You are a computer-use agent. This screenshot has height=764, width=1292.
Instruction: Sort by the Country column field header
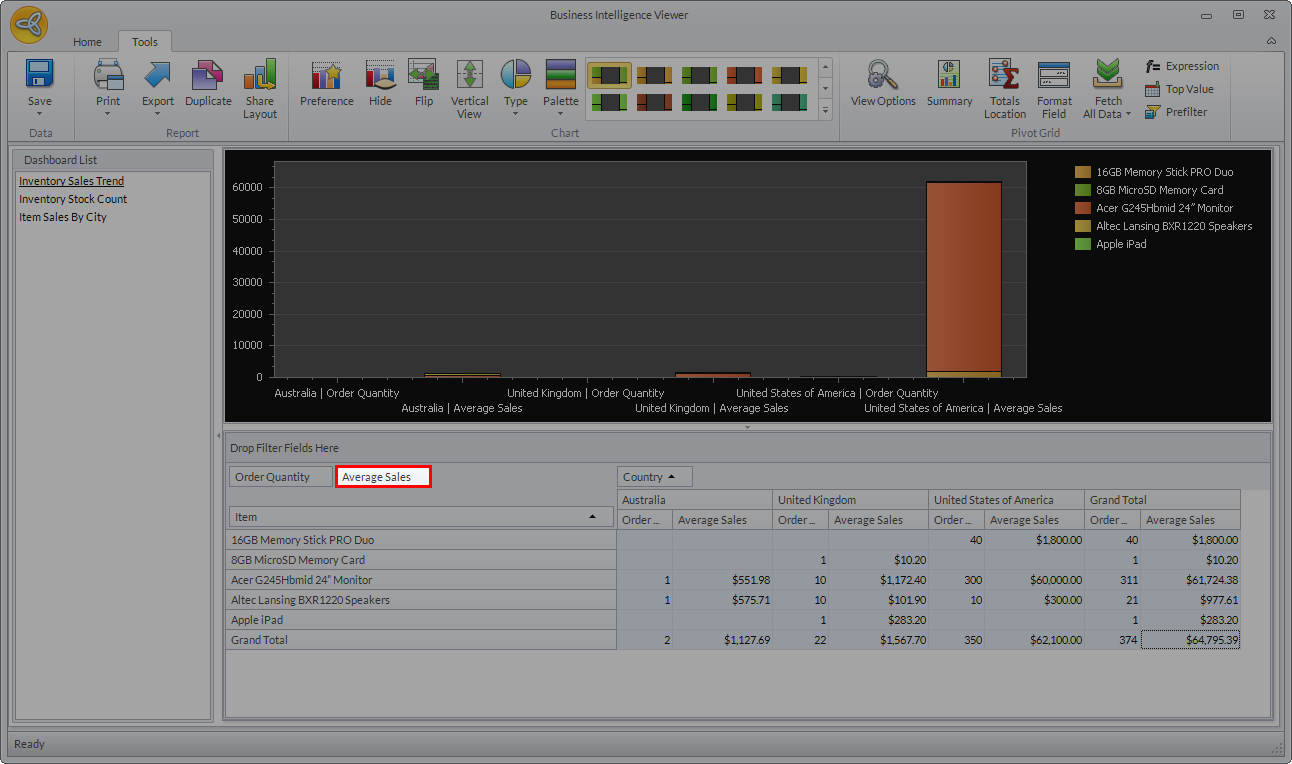(x=655, y=477)
